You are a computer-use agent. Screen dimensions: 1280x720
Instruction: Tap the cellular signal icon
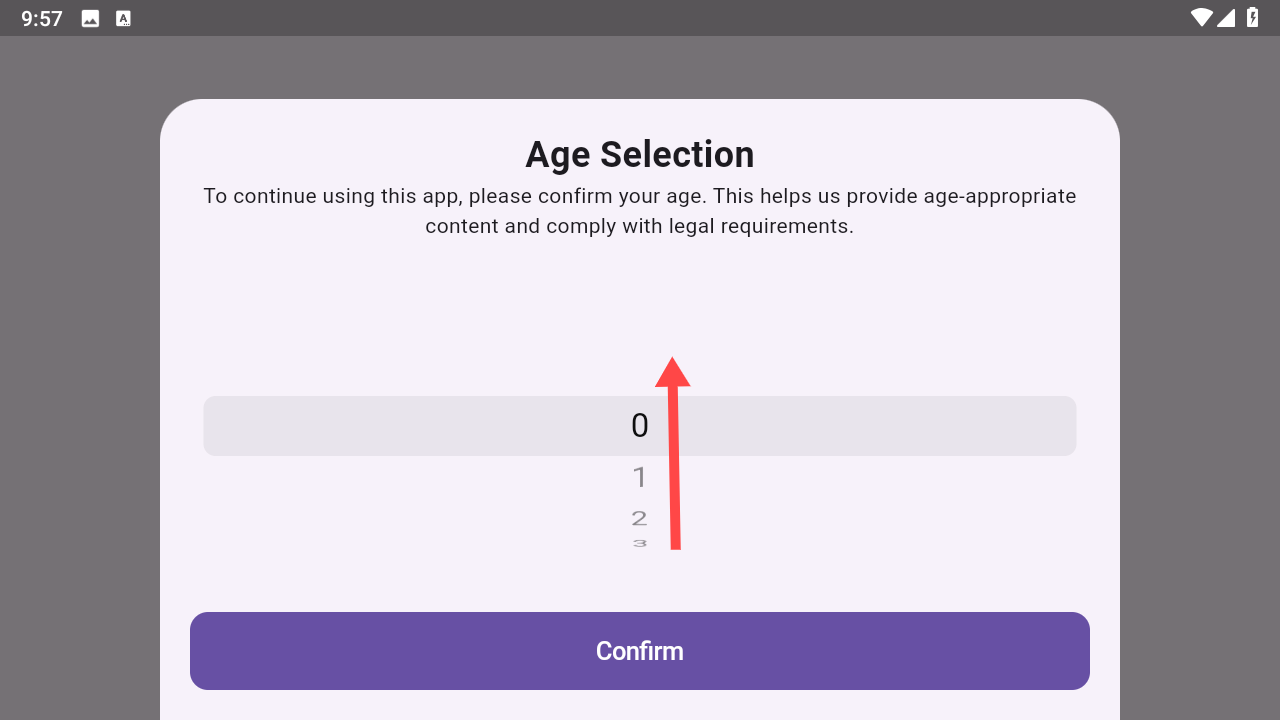click(x=1226, y=17)
